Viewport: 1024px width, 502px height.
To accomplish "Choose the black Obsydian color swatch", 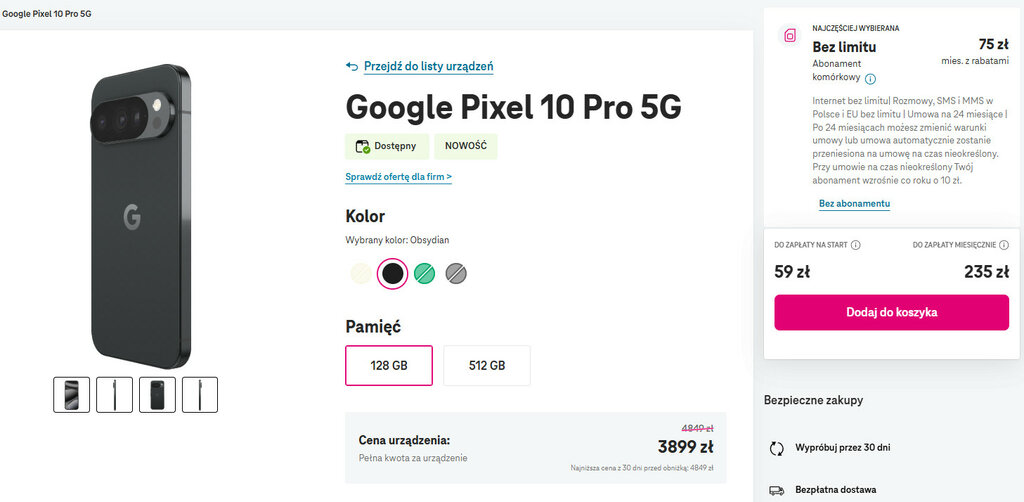I will point(392,273).
